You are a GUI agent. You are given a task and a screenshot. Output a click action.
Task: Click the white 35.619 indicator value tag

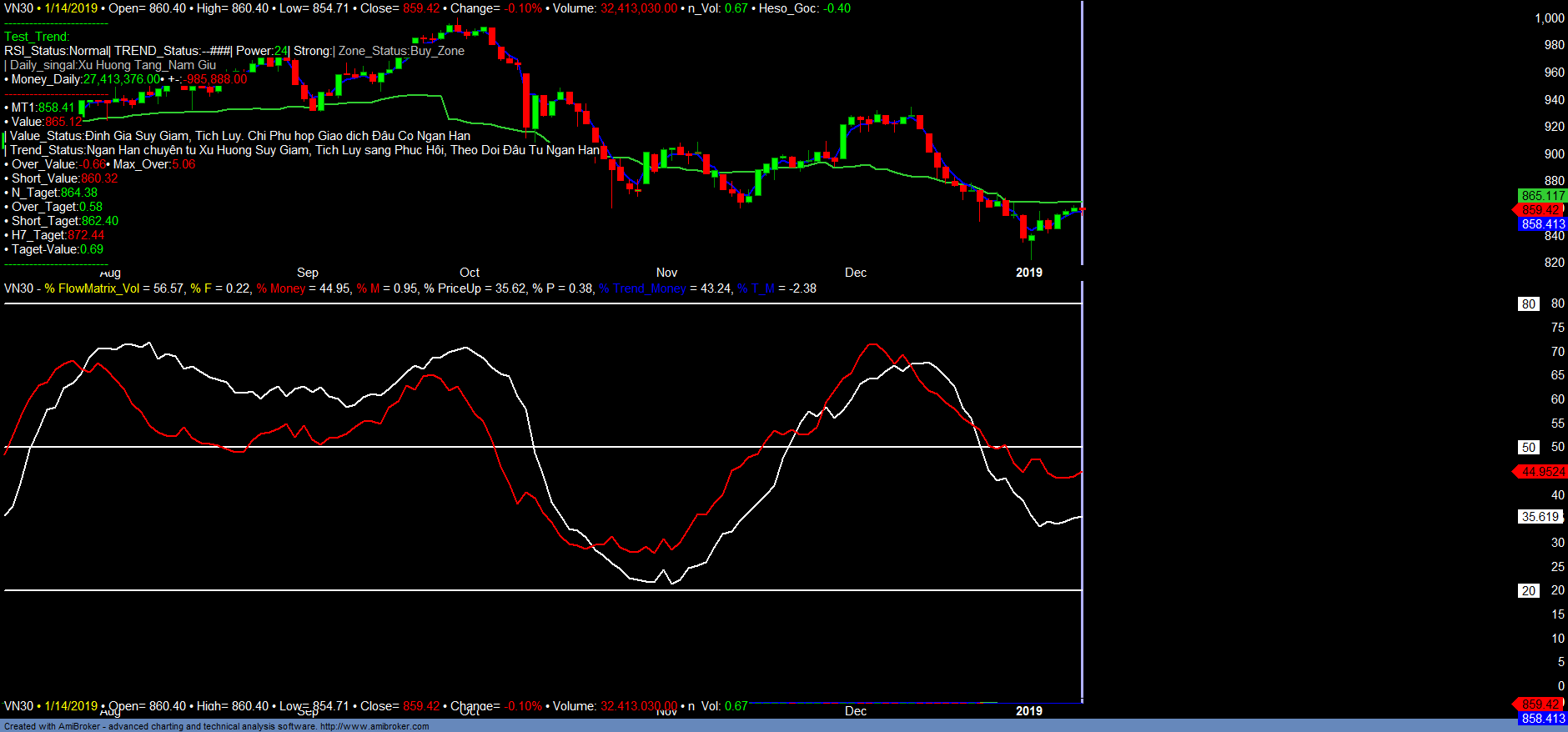[1540, 517]
